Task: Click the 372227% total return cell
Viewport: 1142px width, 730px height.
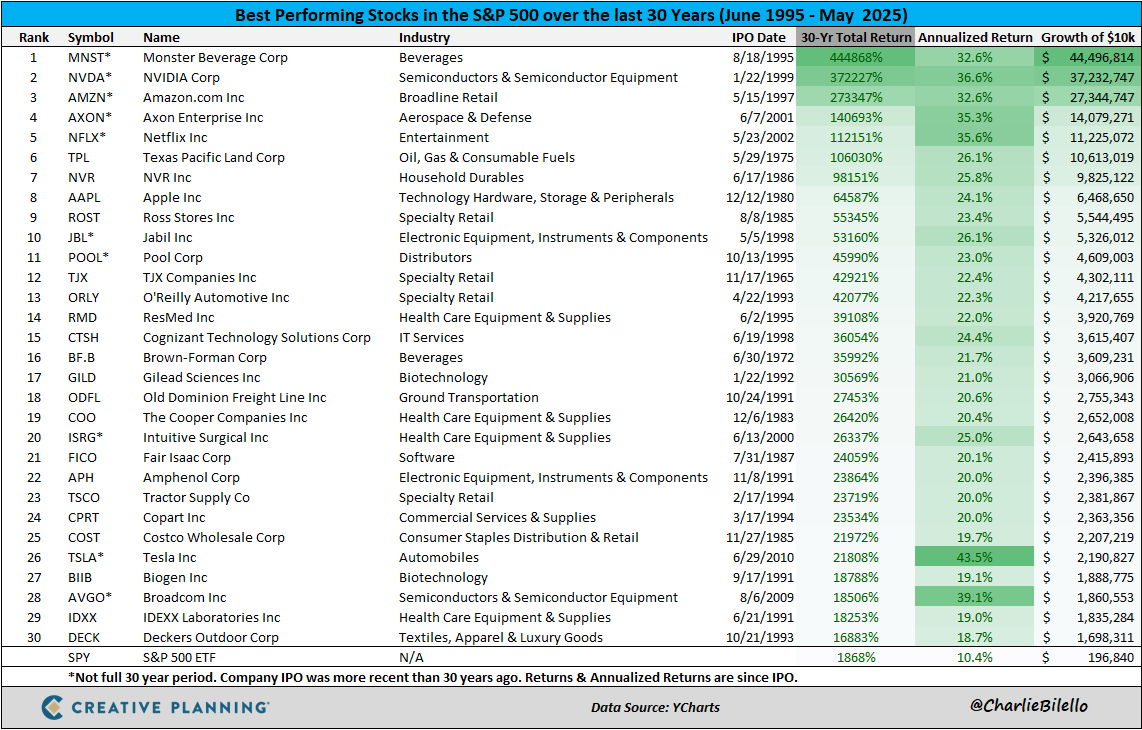Action: 856,77
